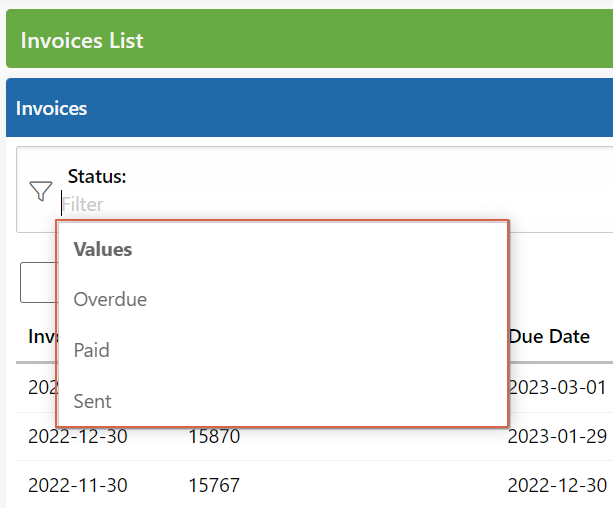Click the Invoices List green header
Image resolution: width=613 pixels, height=508 pixels.
pyautogui.click(x=310, y=39)
